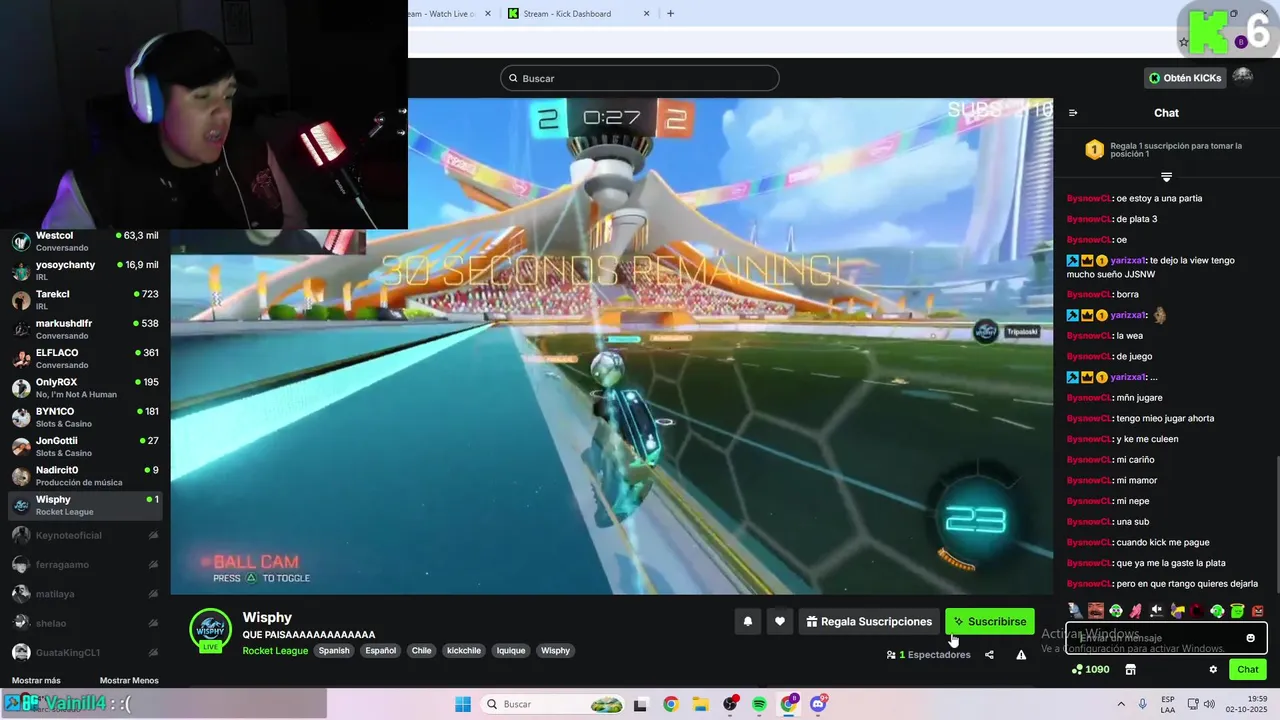The height and width of the screenshot is (720, 1280).
Task: Open the user profile avatar top right
Action: pyautogui.click(x=1243, y=77)
